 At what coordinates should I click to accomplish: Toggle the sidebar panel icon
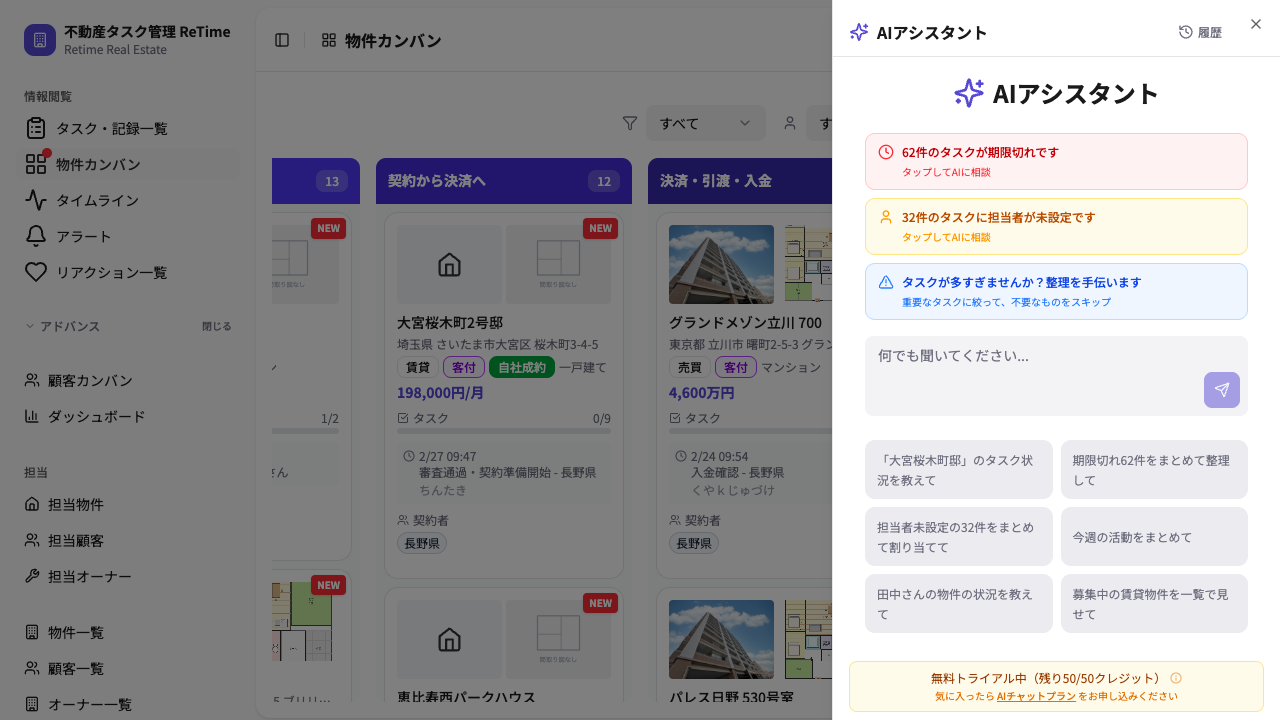(x=282, y=40)
